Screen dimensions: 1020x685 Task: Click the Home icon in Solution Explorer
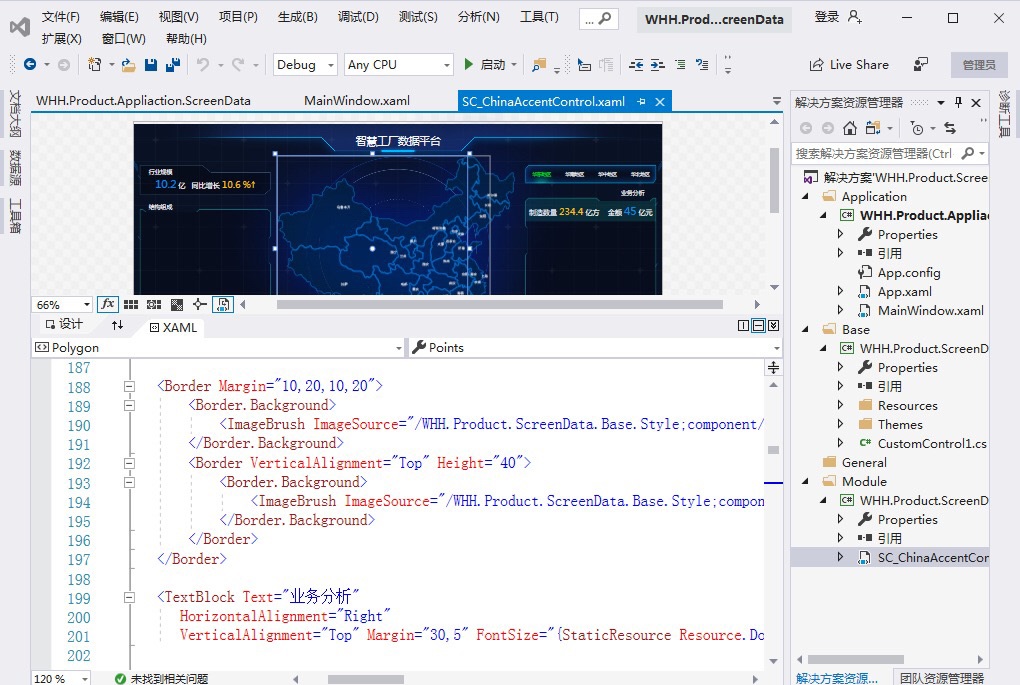click(x=849, y=128)
